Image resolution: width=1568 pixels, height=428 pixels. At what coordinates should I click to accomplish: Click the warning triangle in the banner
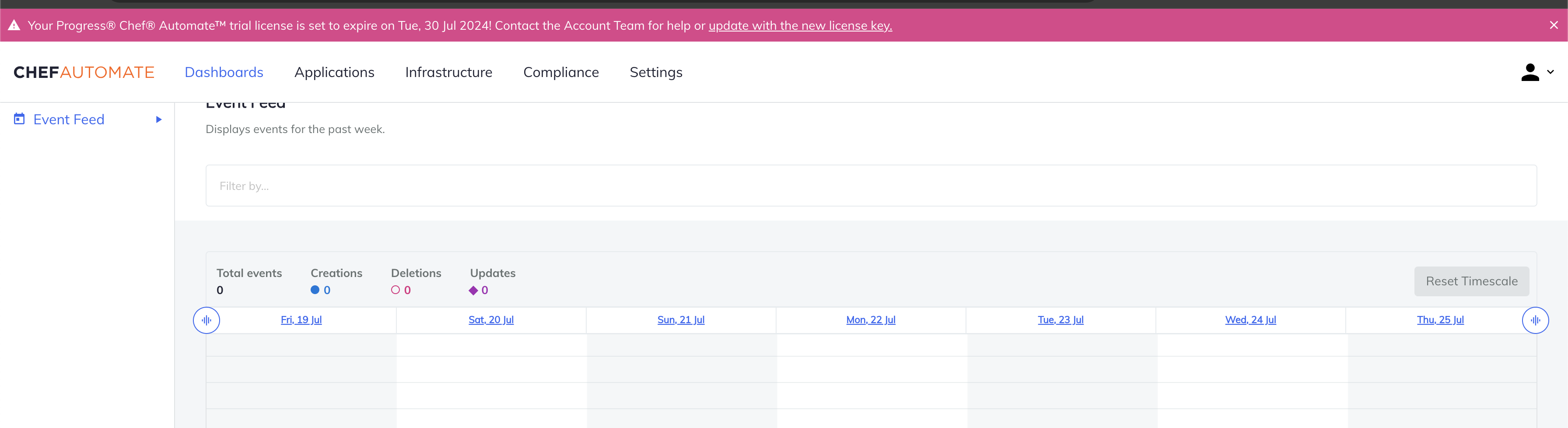(14, 25)
